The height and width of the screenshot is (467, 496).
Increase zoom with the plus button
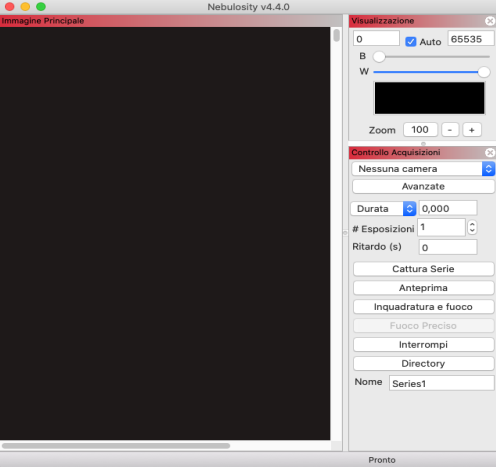click(472, 130)
